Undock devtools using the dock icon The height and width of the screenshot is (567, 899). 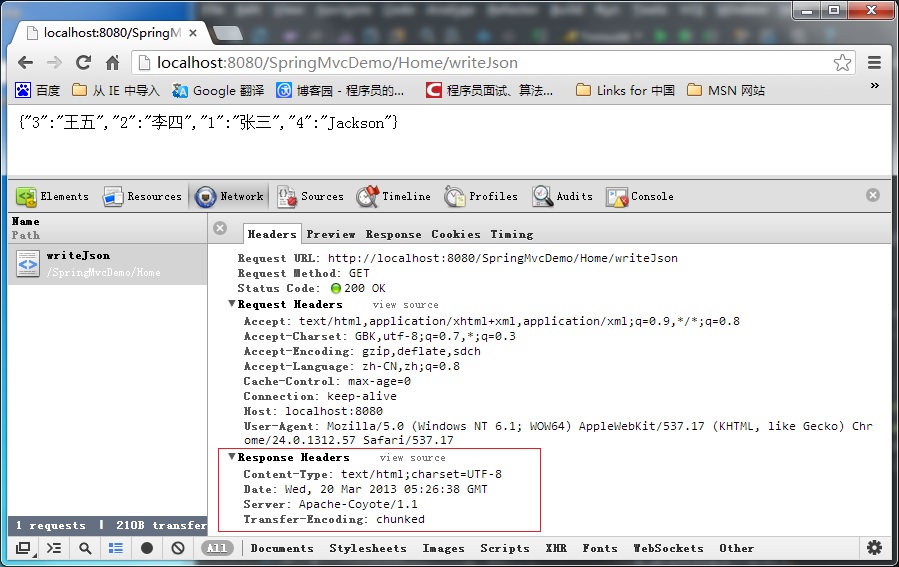click(x=23, y=548)
